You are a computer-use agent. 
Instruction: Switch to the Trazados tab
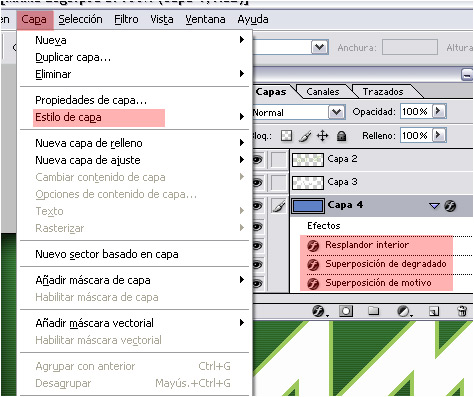point(383,92)
